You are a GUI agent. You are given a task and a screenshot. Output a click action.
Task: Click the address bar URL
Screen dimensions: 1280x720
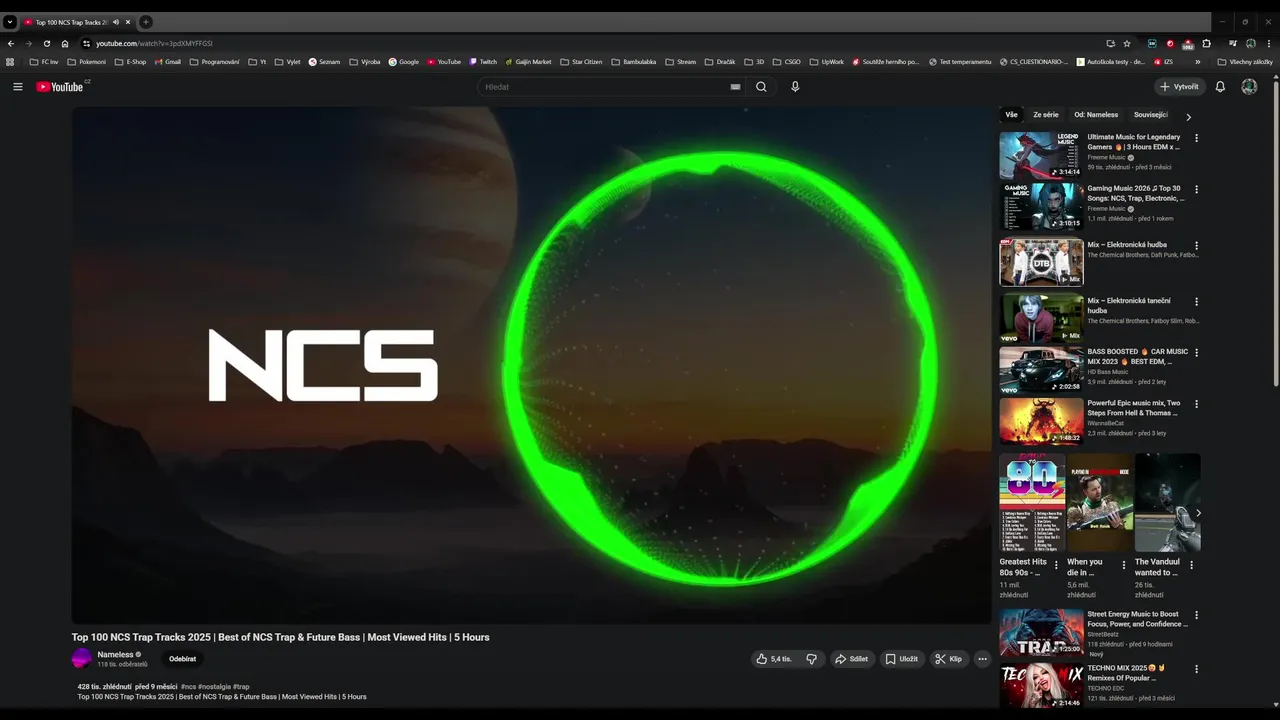(154, 43)
